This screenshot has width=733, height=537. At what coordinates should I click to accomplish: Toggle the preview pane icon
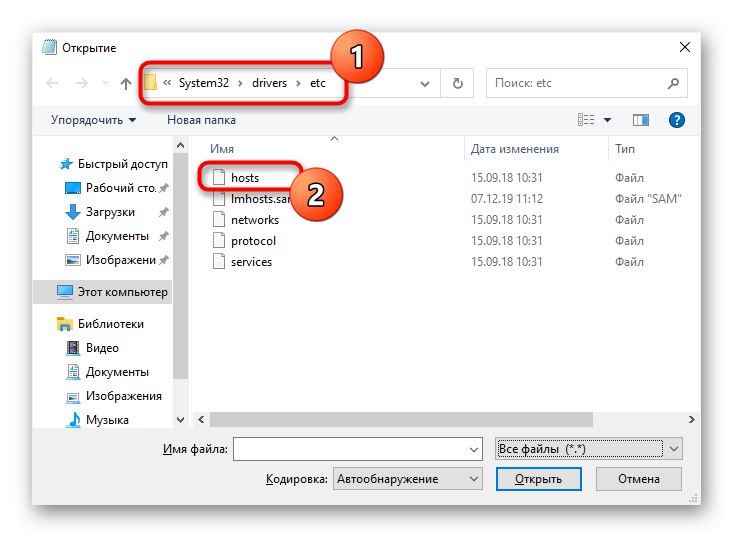click(641, 120)
